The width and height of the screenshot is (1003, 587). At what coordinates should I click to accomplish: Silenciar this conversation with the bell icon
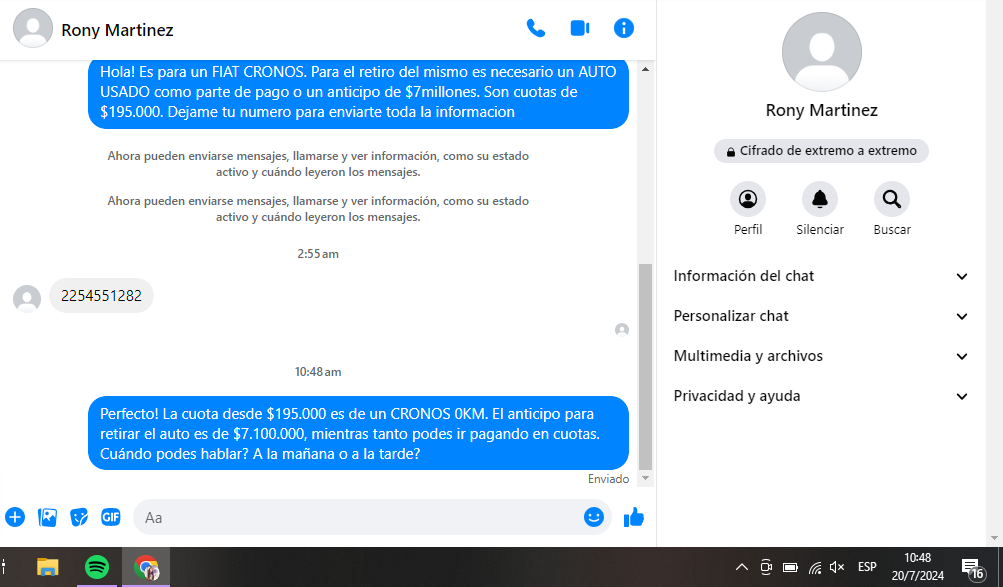click(x=820, y=200)
